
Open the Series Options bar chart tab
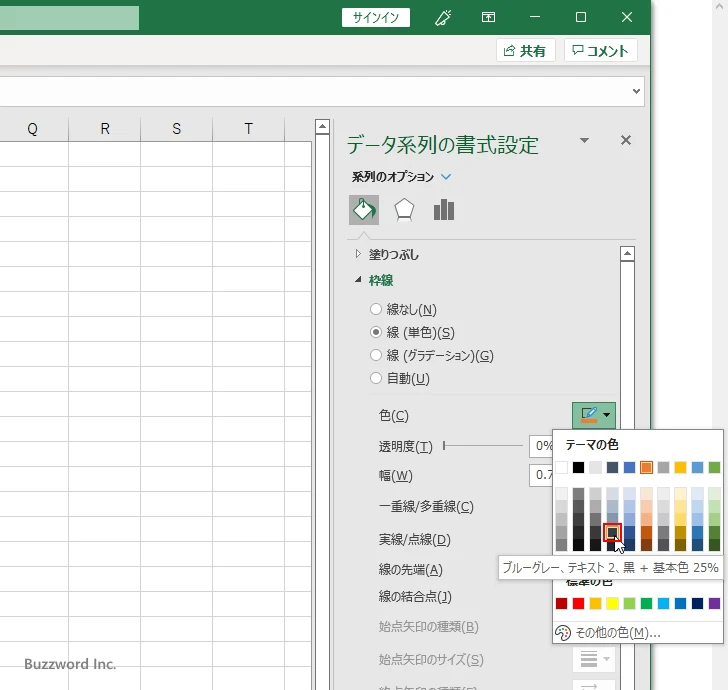coord(443,210)
